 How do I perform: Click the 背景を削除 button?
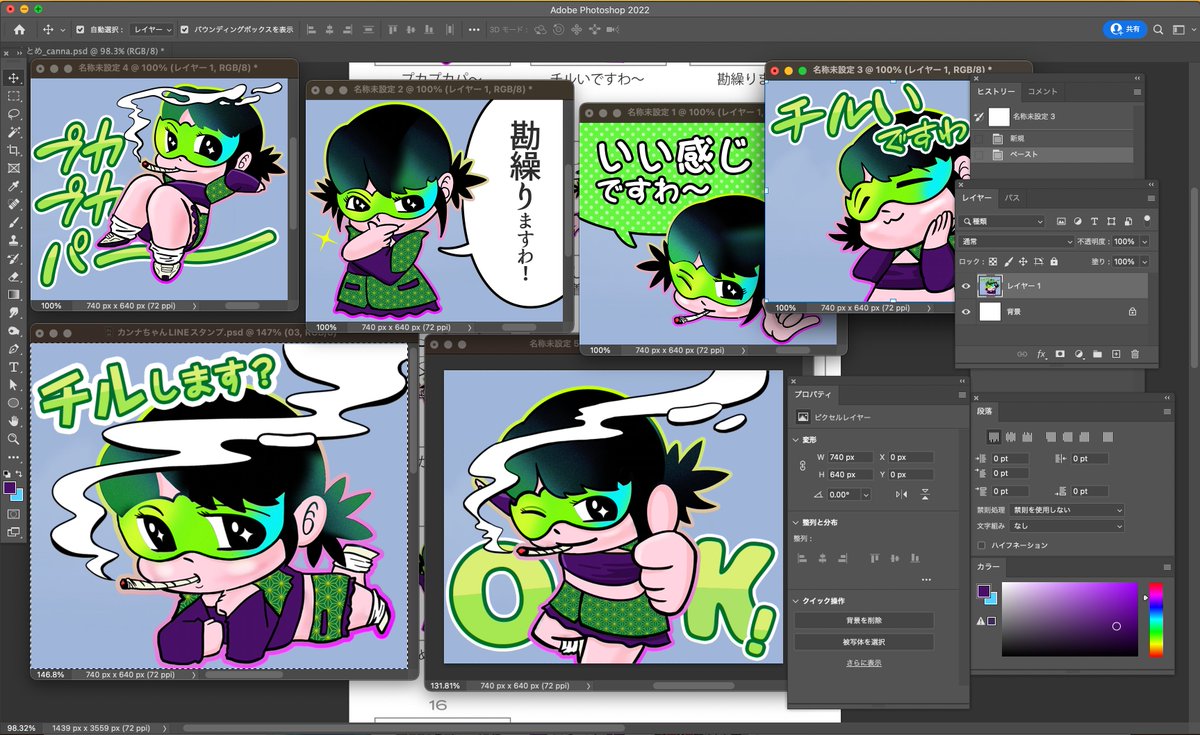point(864,621)
